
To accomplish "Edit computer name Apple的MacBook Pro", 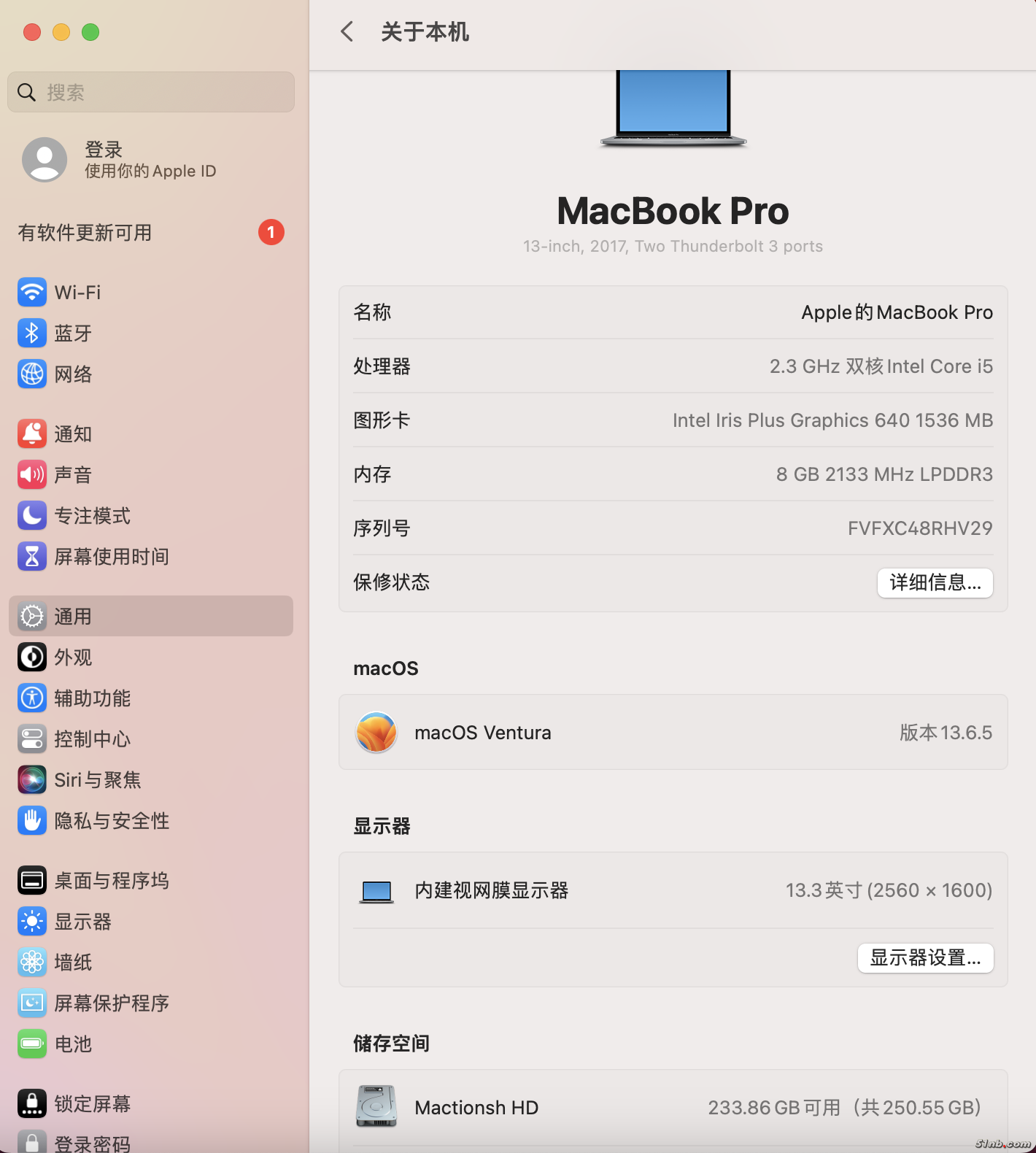I will [x=897, y=312].
